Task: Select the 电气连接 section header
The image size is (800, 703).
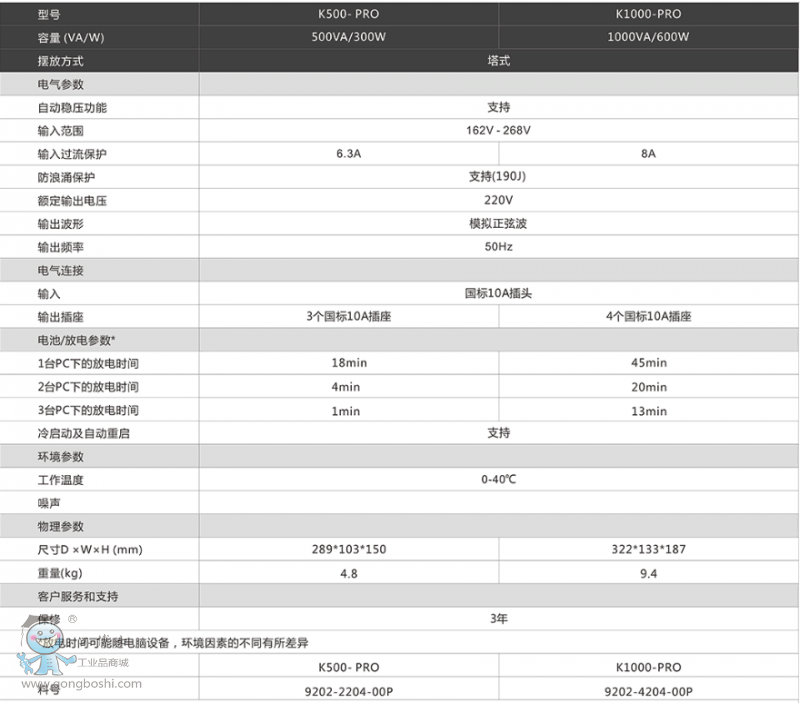Action: (x=60, y=271)
